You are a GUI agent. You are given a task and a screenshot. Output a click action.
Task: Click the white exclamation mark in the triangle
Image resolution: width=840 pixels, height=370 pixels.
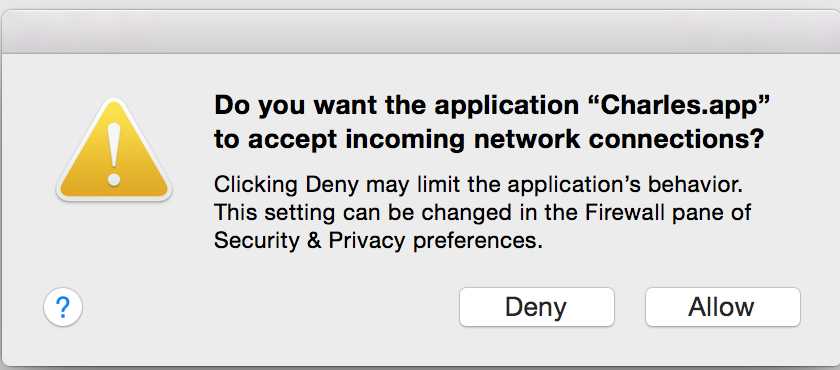pyautogui.click(x=114, y=154)
